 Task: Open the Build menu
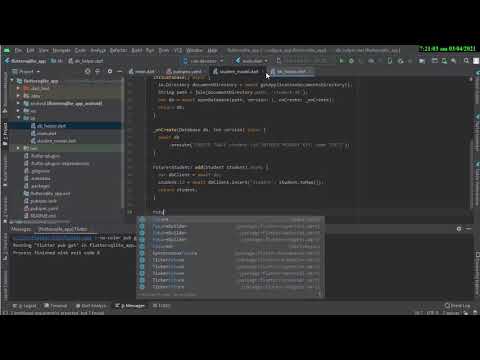[137, 50]
